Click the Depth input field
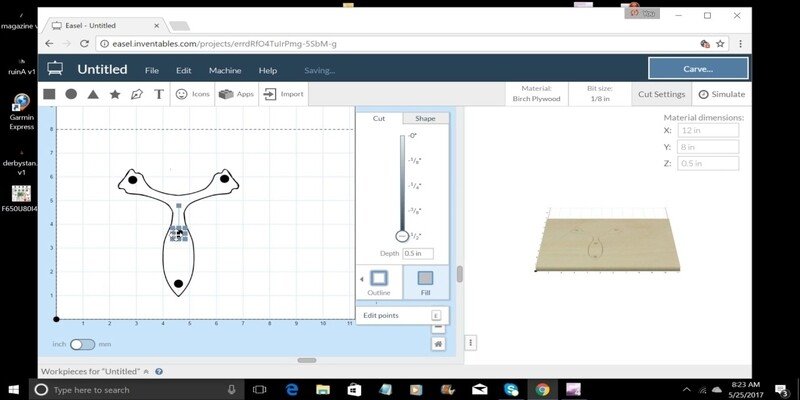 tap(418, 254)
